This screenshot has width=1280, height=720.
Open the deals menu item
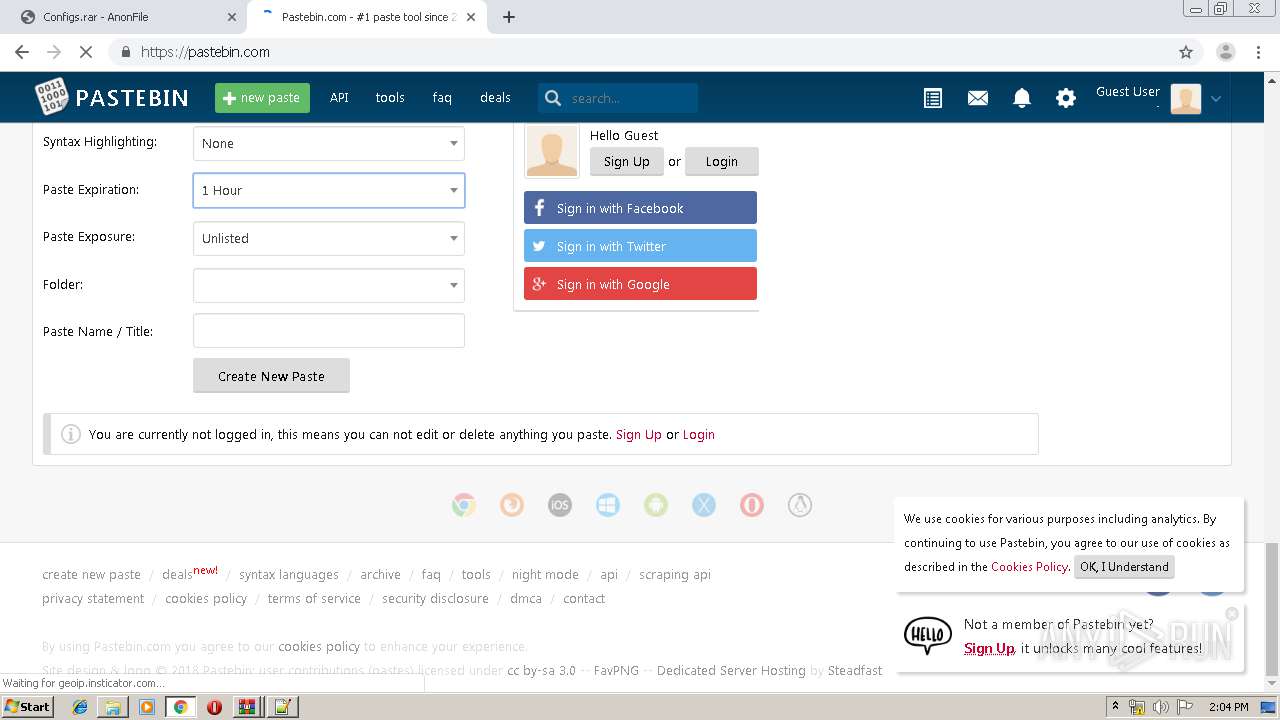click(495, 98)
